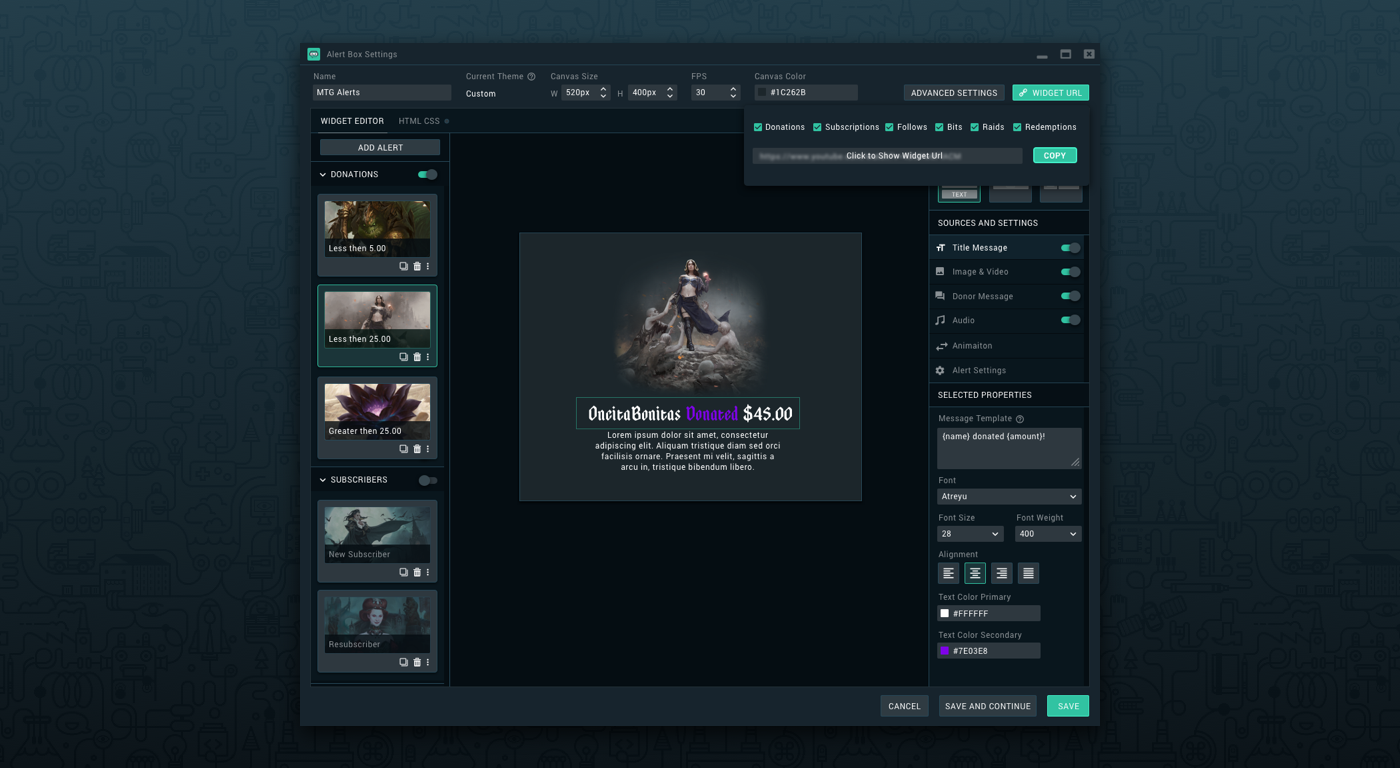The image size is (1400, 768).
Task: Uncheck the Redemptions checkbox
Action: (1017, 127)
